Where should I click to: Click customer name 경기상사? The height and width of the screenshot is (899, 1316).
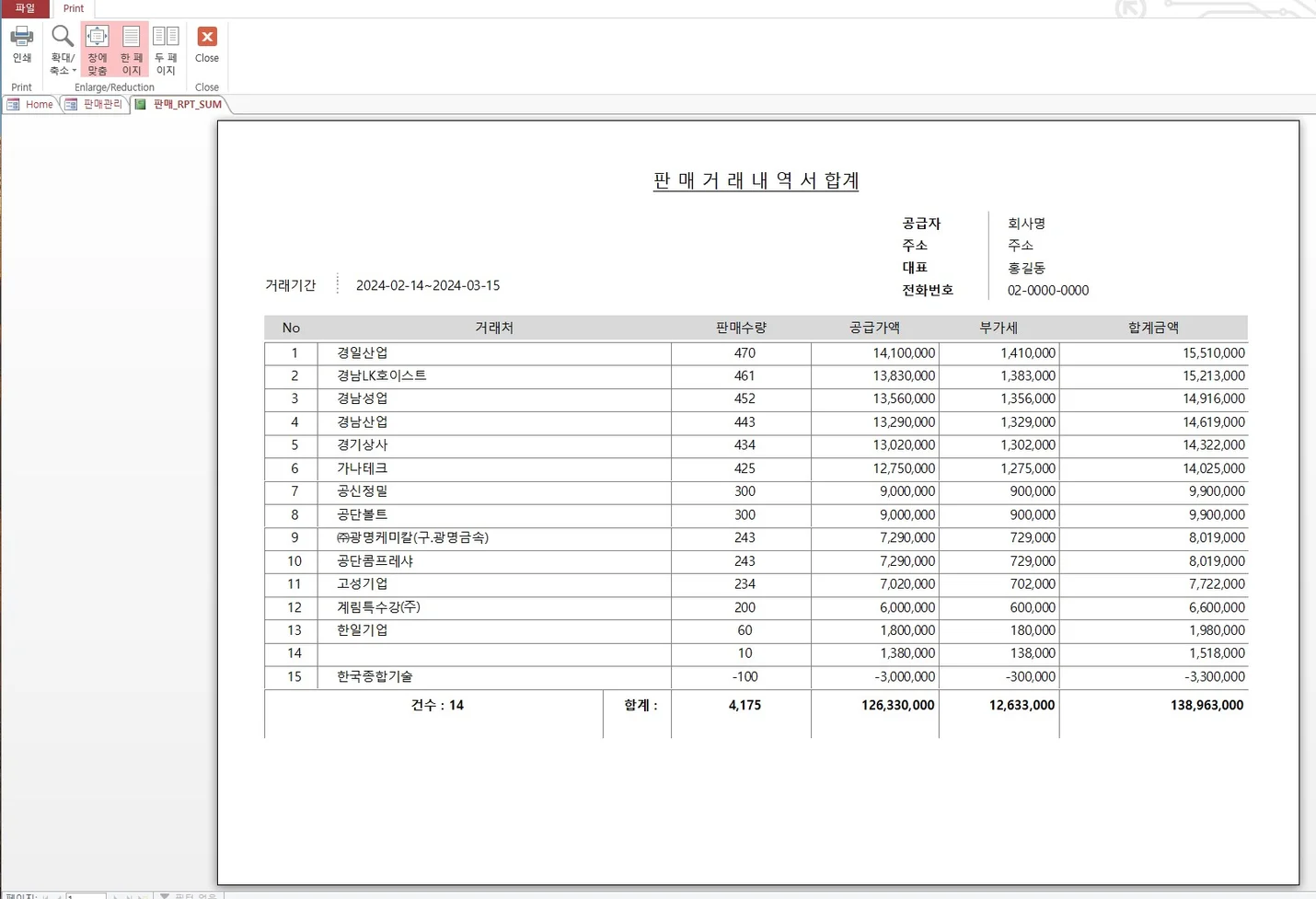(x=363, y=444)
